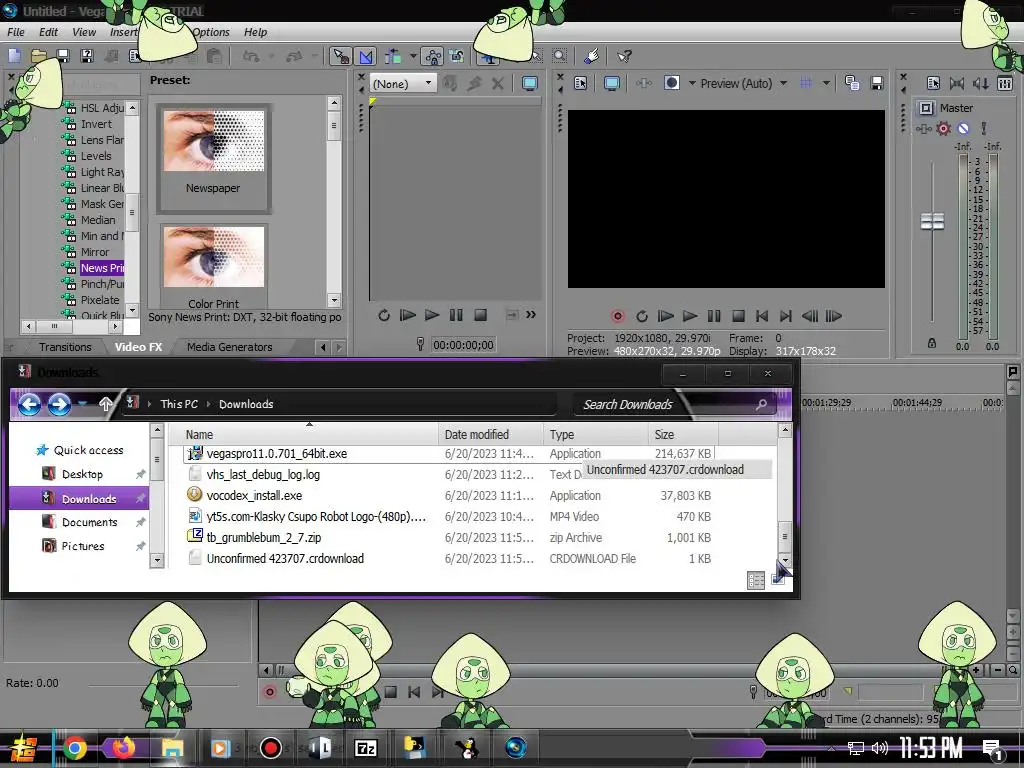1024x768 pixels.
Task: Open Firefox from the taskbar
Action: click(123, 747)
